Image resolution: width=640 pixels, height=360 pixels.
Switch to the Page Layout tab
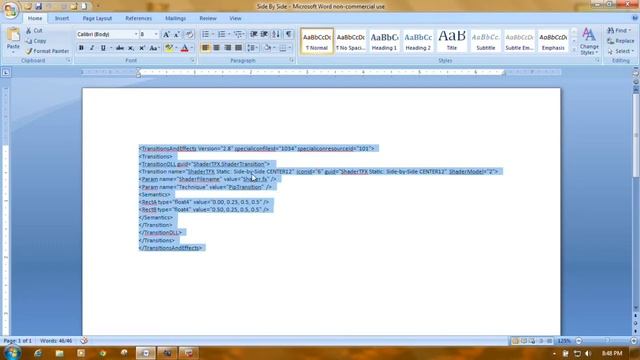click(x=97, y=18)
